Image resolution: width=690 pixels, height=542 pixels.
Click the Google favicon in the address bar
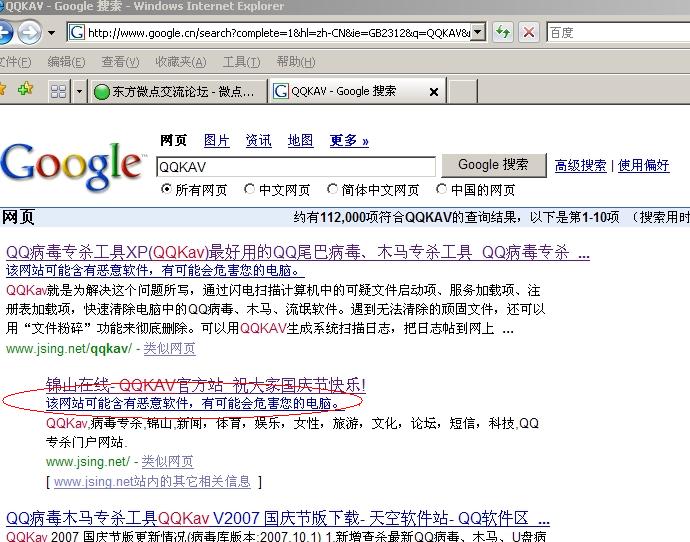[x=77, y=32]
